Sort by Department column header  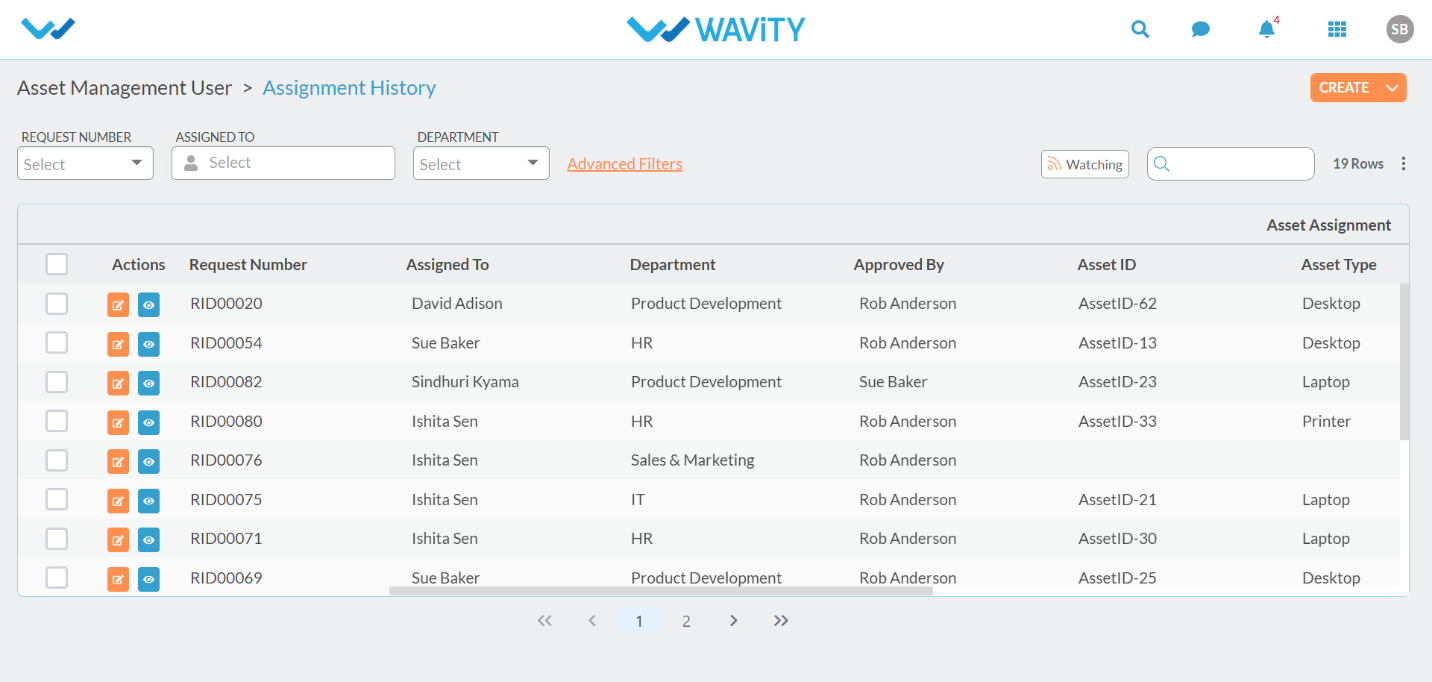point(673,265)
